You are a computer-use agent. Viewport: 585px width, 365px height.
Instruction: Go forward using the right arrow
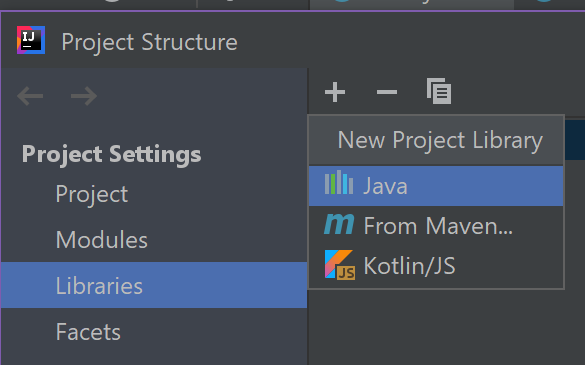tap(84, 96)
